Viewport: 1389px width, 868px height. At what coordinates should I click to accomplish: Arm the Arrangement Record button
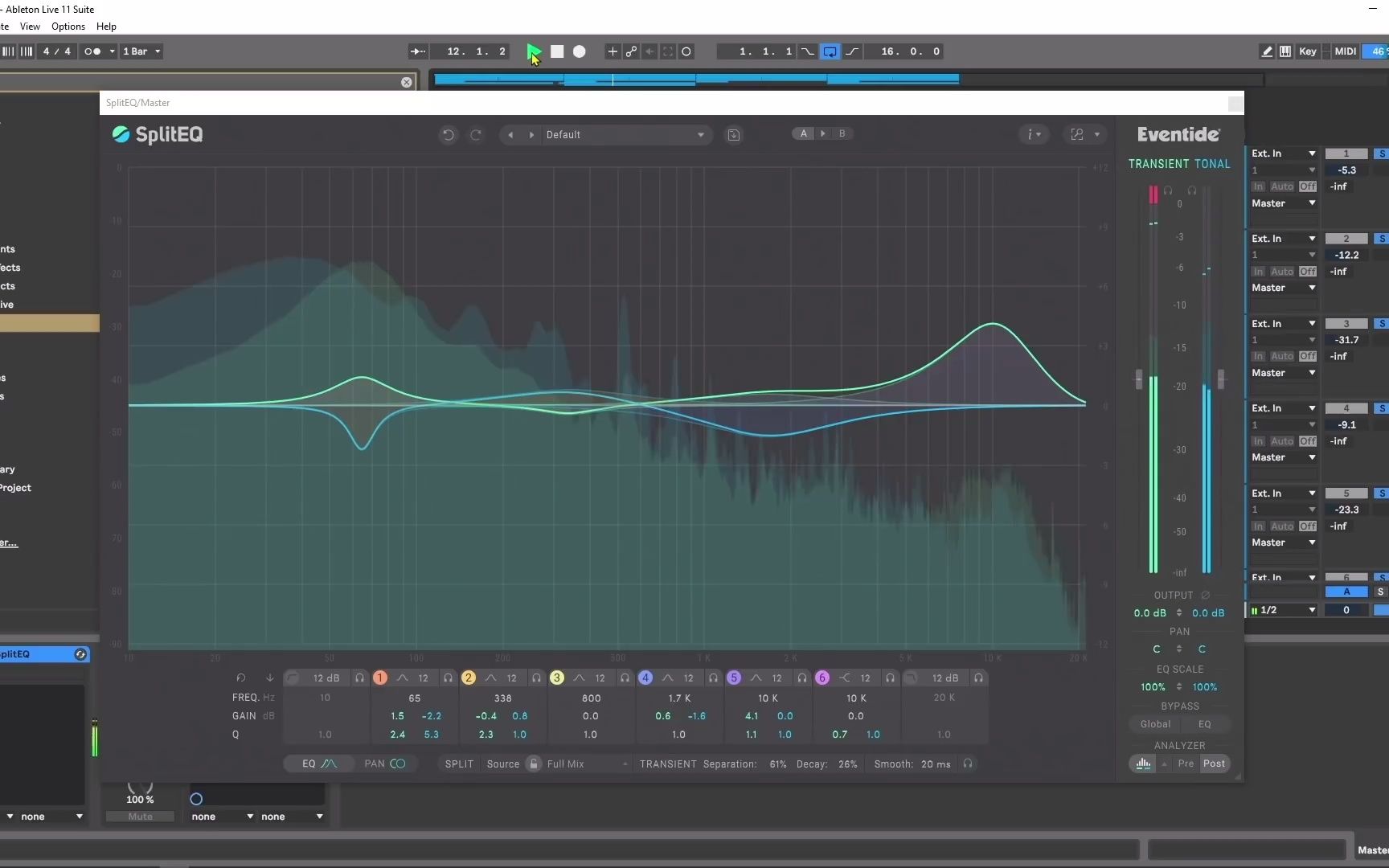[x=580, y=51]
